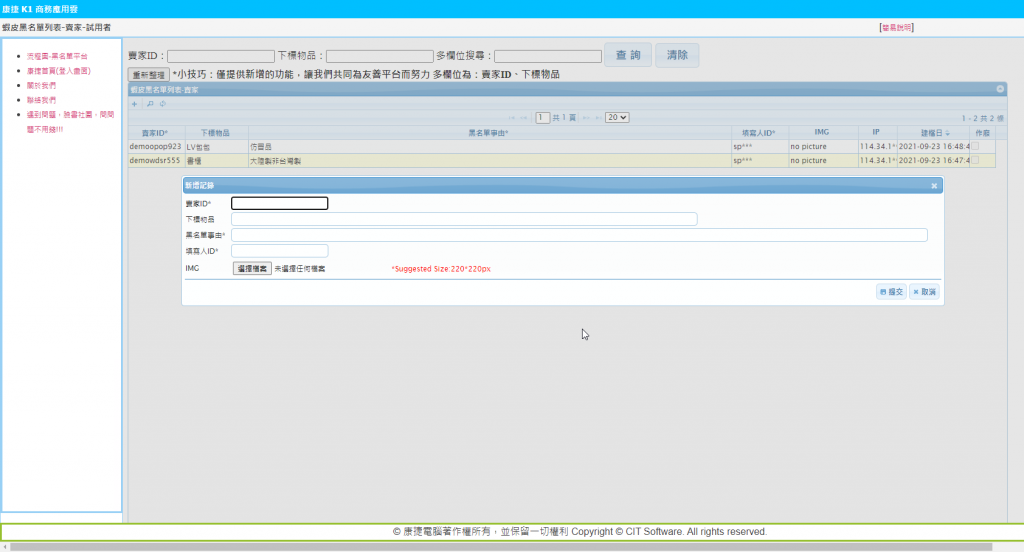Open 聯絡我們 in the left sidebar menu
The width and height of the screenshot is (1024, 552).
[41, 100]
